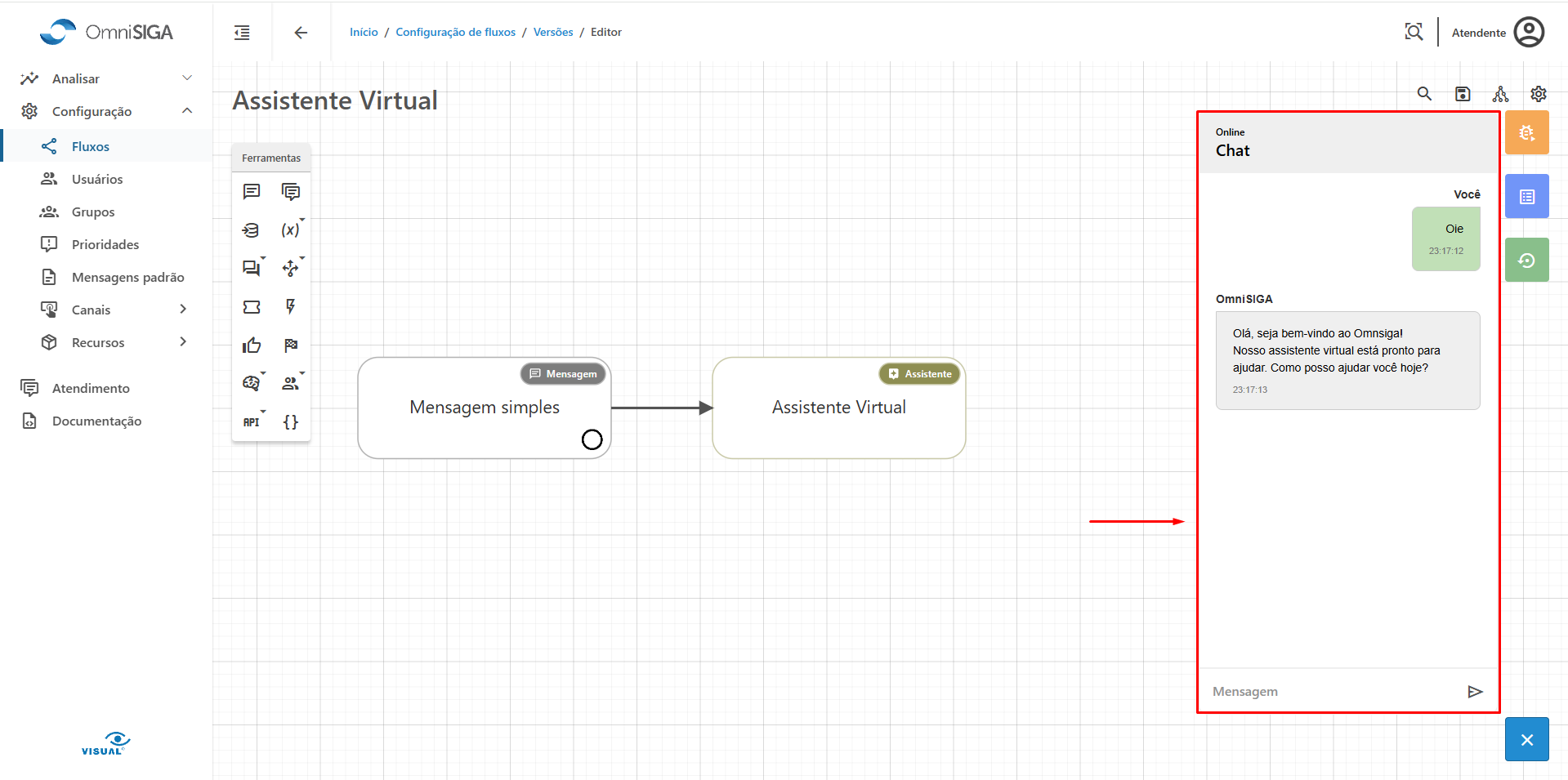The height and width of the screenshot is (780, 1568).
Task: Go to the Versões breadcrumb link
Action: click(x=553, y=33)
